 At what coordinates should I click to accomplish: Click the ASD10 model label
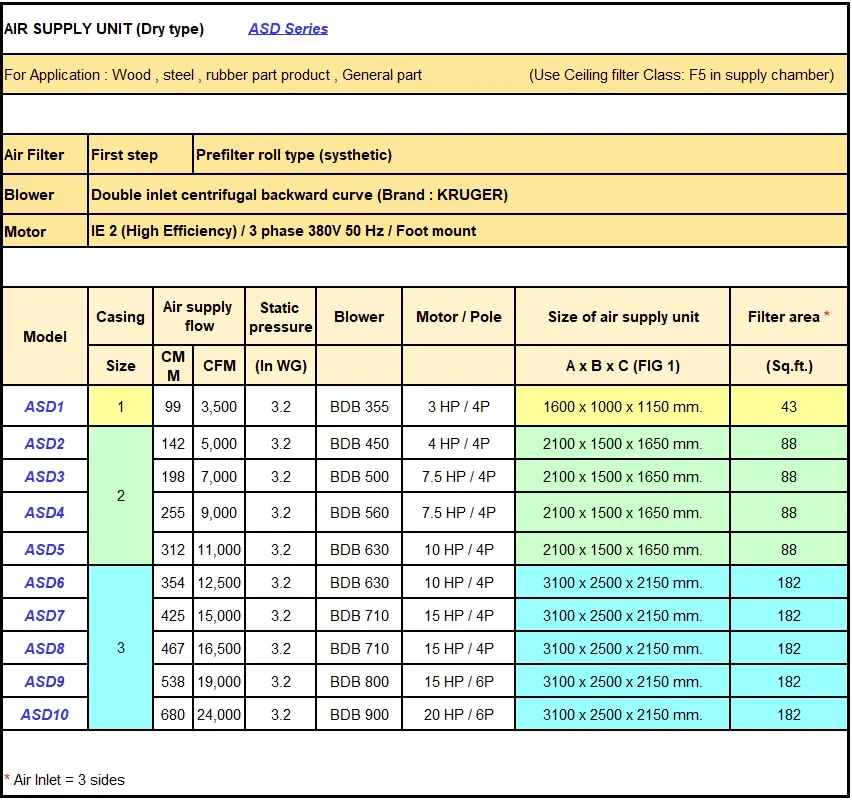44,714
